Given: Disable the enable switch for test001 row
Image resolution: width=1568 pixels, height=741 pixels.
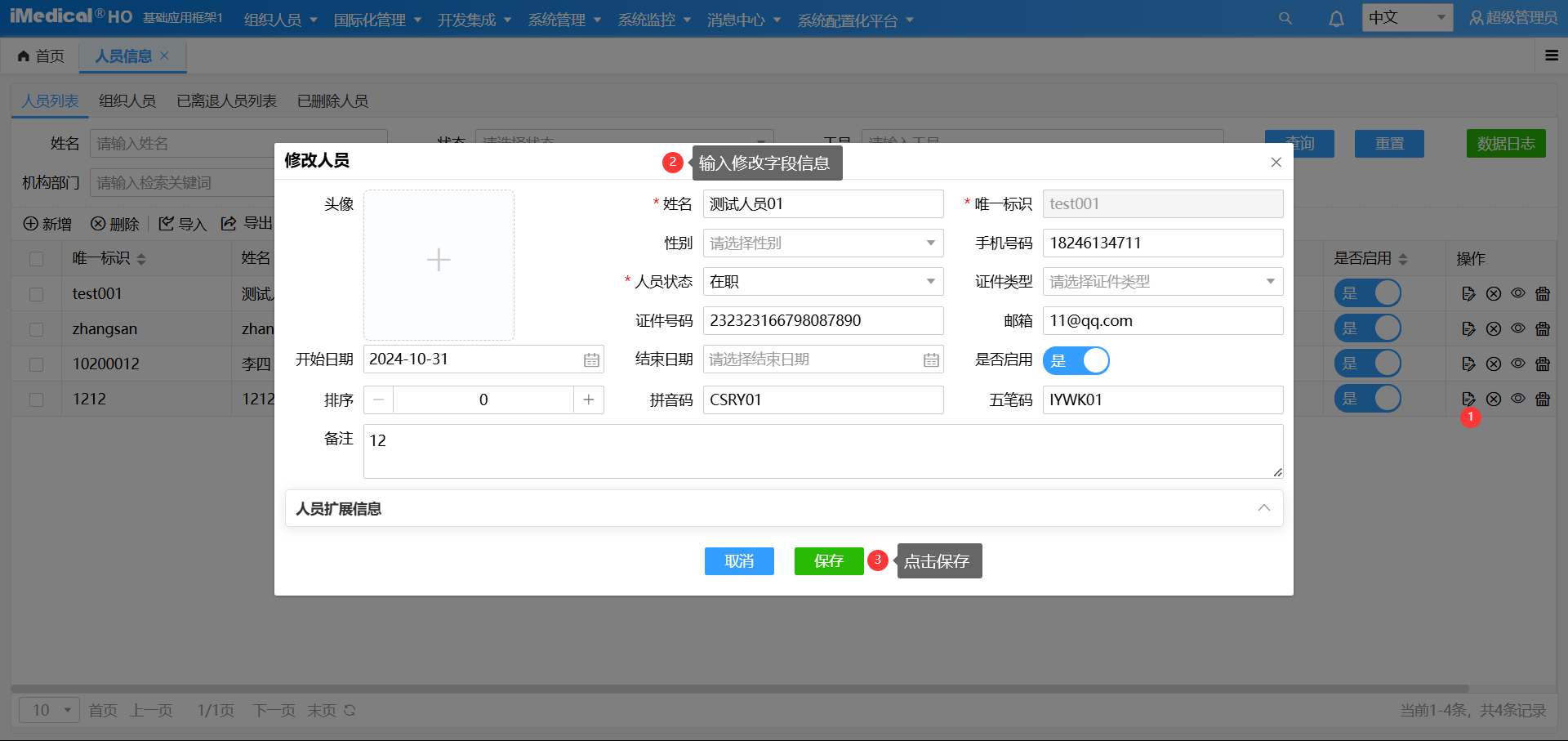Looking at the screenshot, I should (1368, 292).
